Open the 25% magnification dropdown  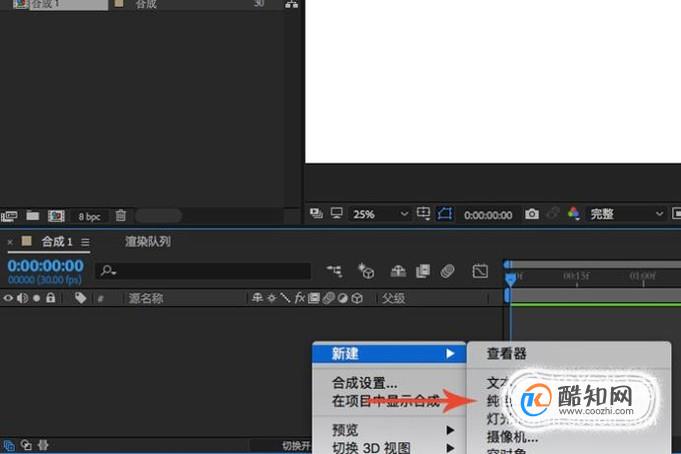click(380, 214)
